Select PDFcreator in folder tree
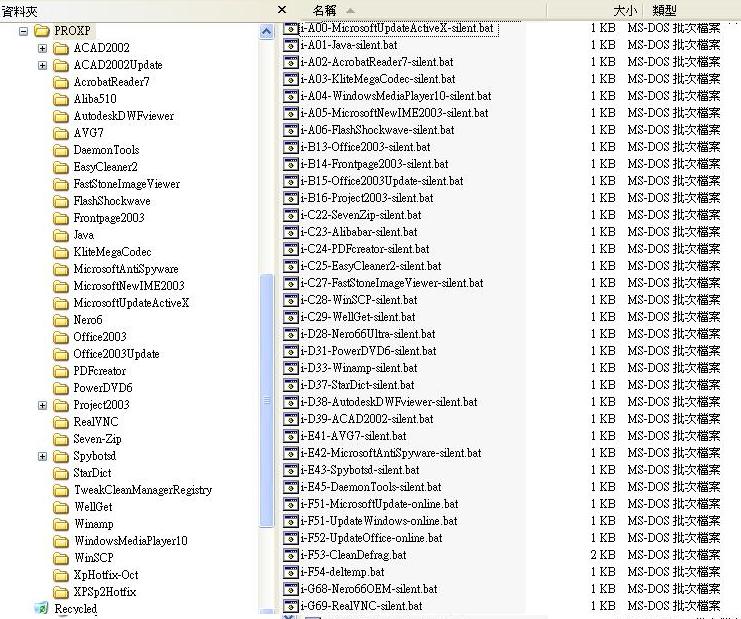This screenshot has width=741, height=619. coord(100,371)
